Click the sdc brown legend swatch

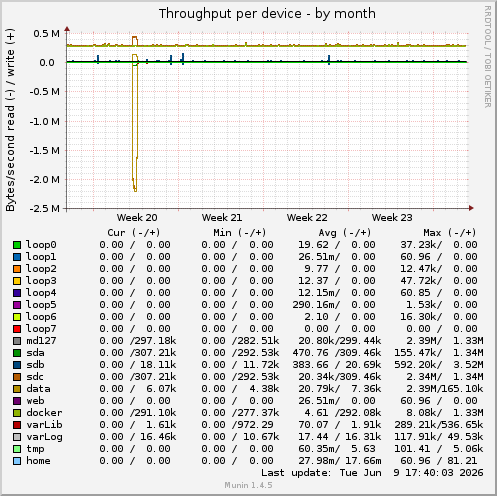tap(17, 377)
